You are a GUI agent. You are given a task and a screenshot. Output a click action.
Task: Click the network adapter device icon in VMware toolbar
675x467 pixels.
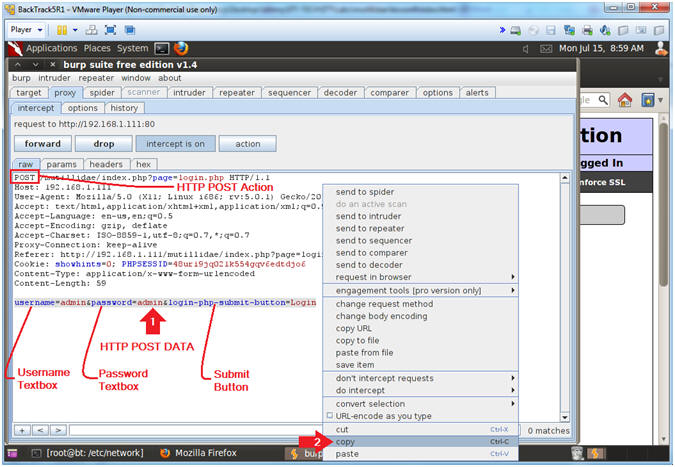pos(569,31)
